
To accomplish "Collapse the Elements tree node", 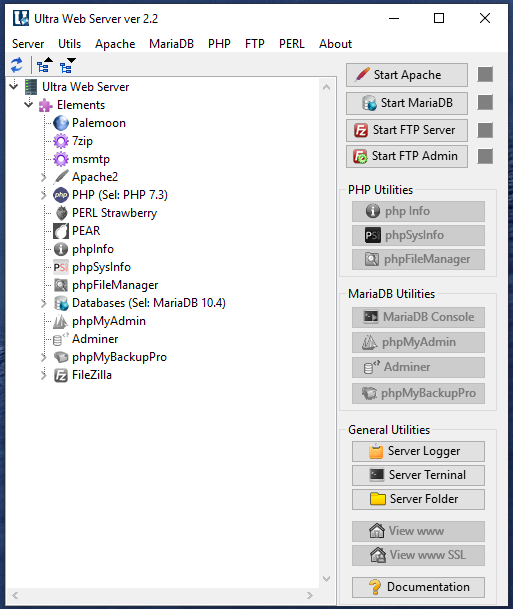I will coord(28,104).
